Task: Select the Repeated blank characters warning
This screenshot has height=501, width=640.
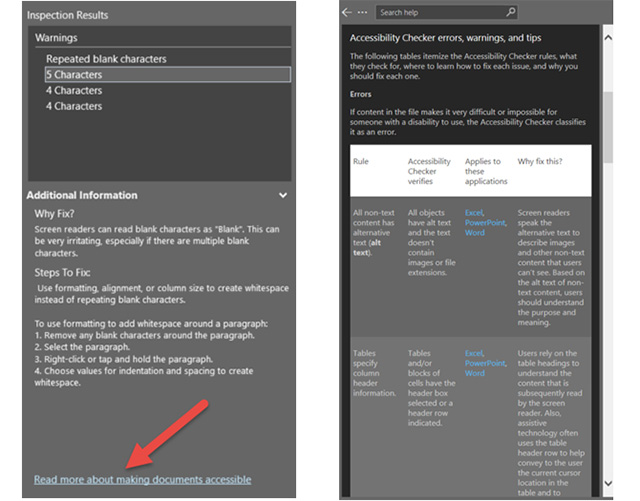Action: click(x=106, y=59)
